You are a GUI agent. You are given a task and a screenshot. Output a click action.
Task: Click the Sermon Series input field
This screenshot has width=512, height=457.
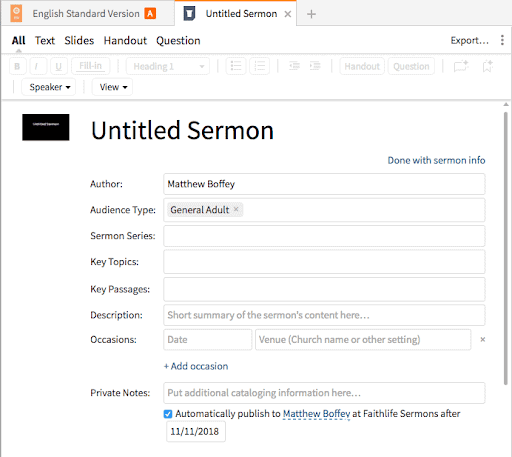pos(324,236)
